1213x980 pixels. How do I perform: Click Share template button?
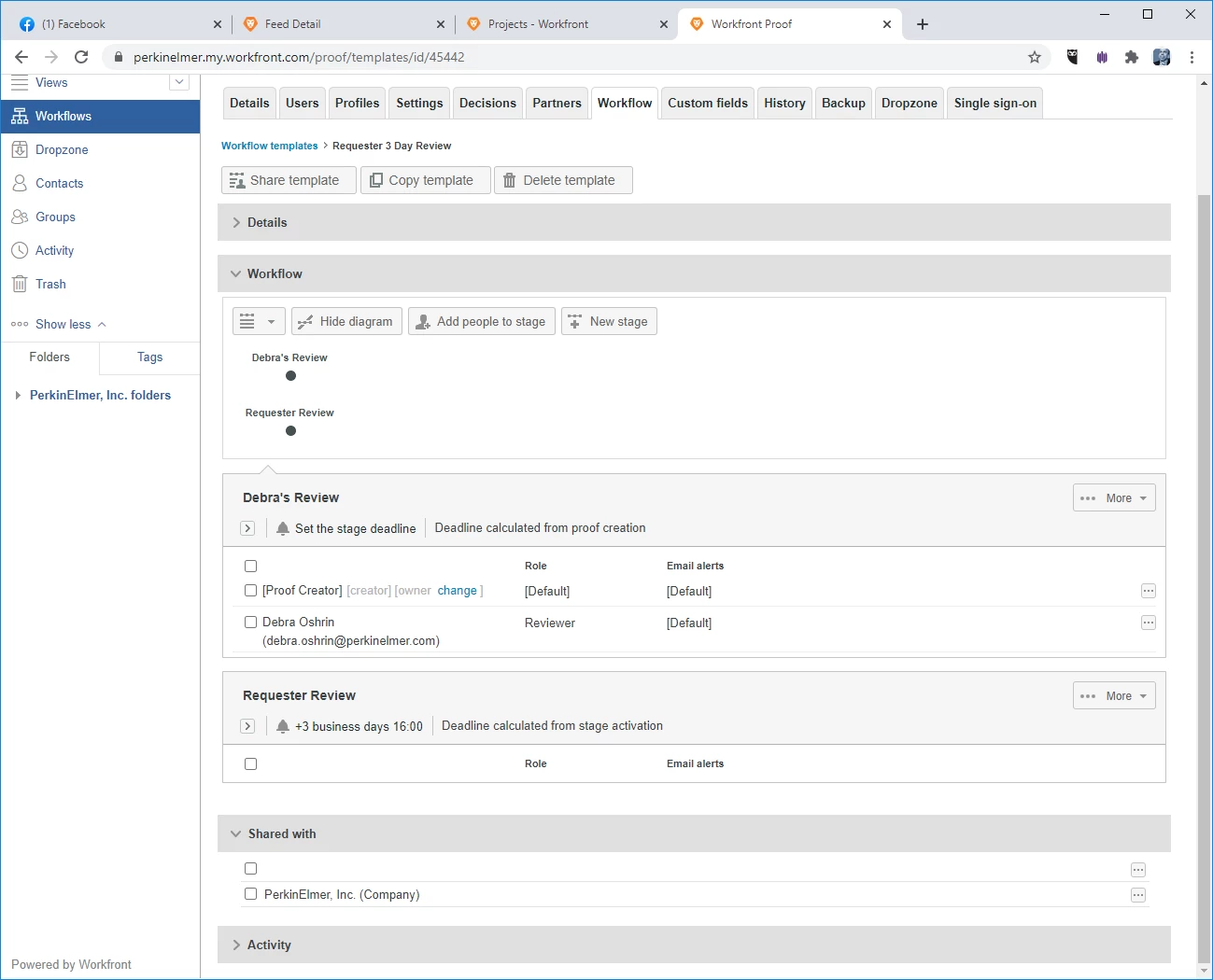coord(289,180)
